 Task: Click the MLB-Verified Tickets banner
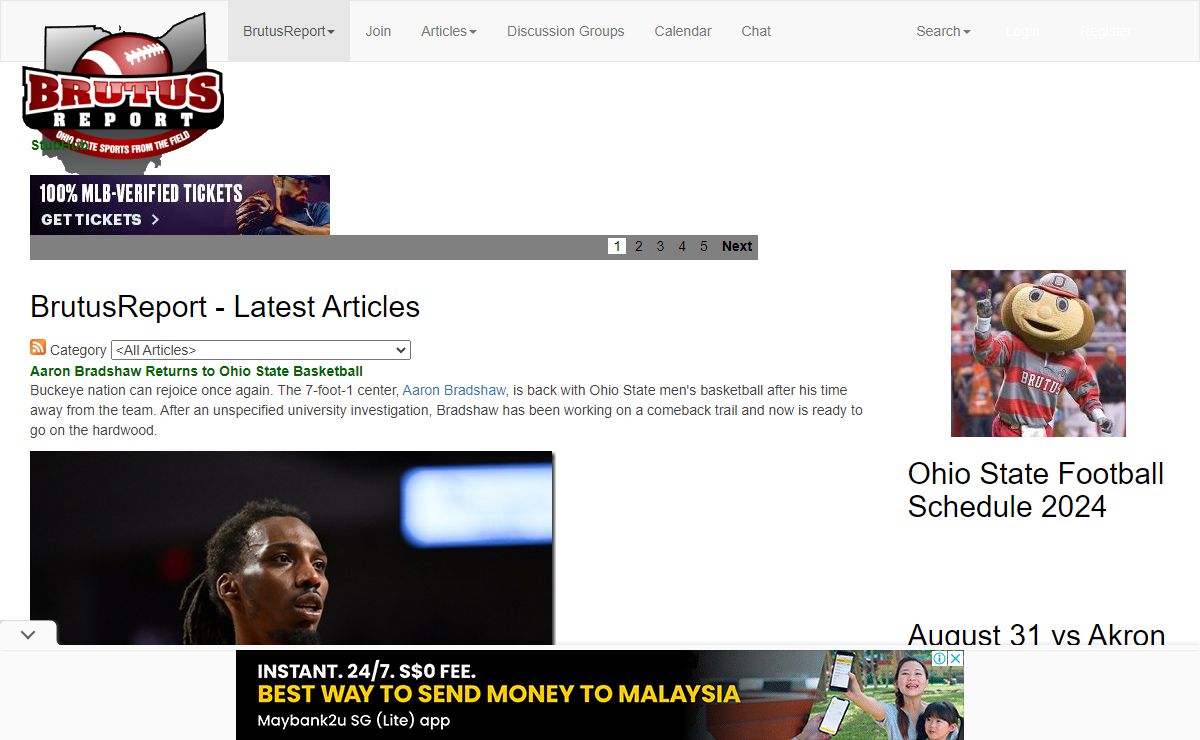[x=180, y=205]
